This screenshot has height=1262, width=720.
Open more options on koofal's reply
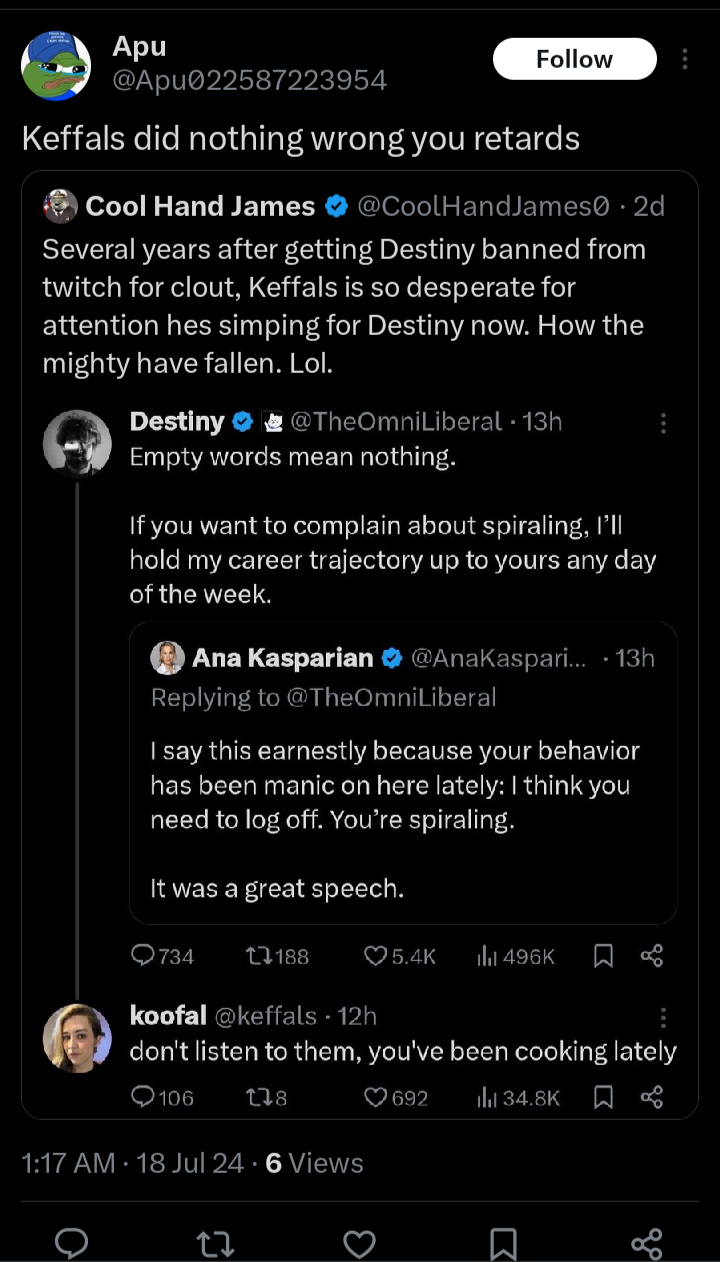pyautogui.click(x=662, y=1018)
